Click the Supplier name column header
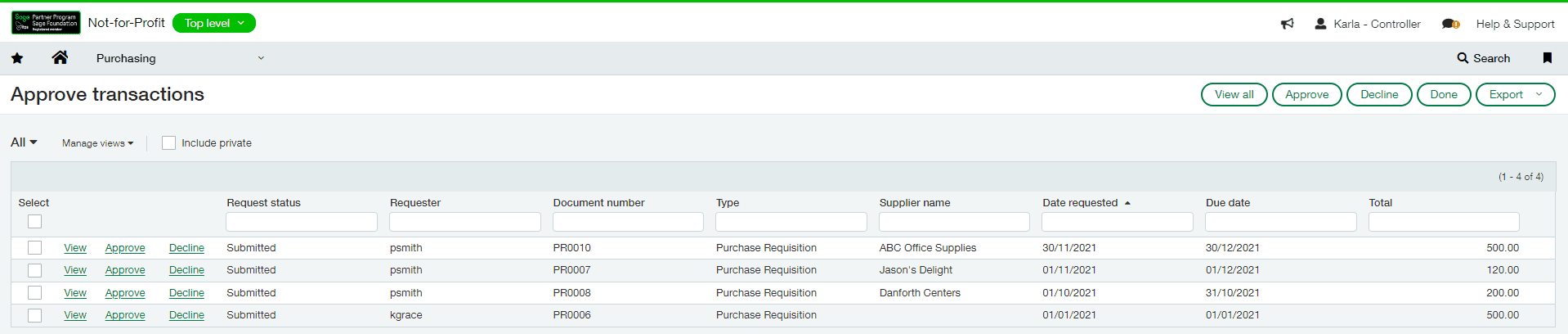 pyautogui.click(x=915, y=203)
